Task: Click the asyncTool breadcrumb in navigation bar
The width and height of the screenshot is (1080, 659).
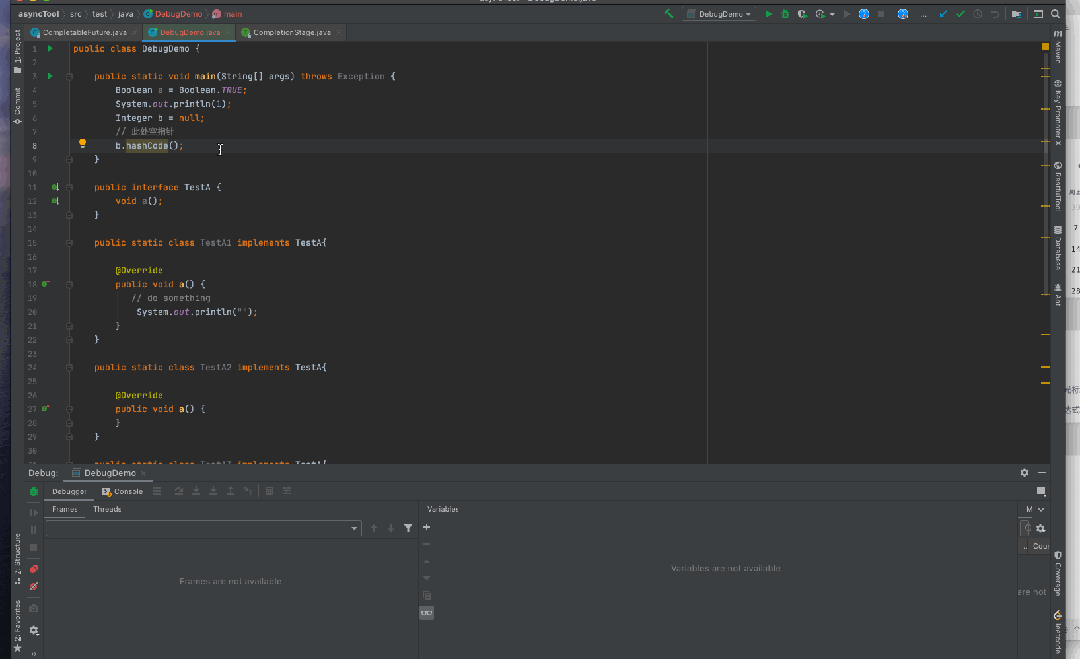Action: pos(39,14)
